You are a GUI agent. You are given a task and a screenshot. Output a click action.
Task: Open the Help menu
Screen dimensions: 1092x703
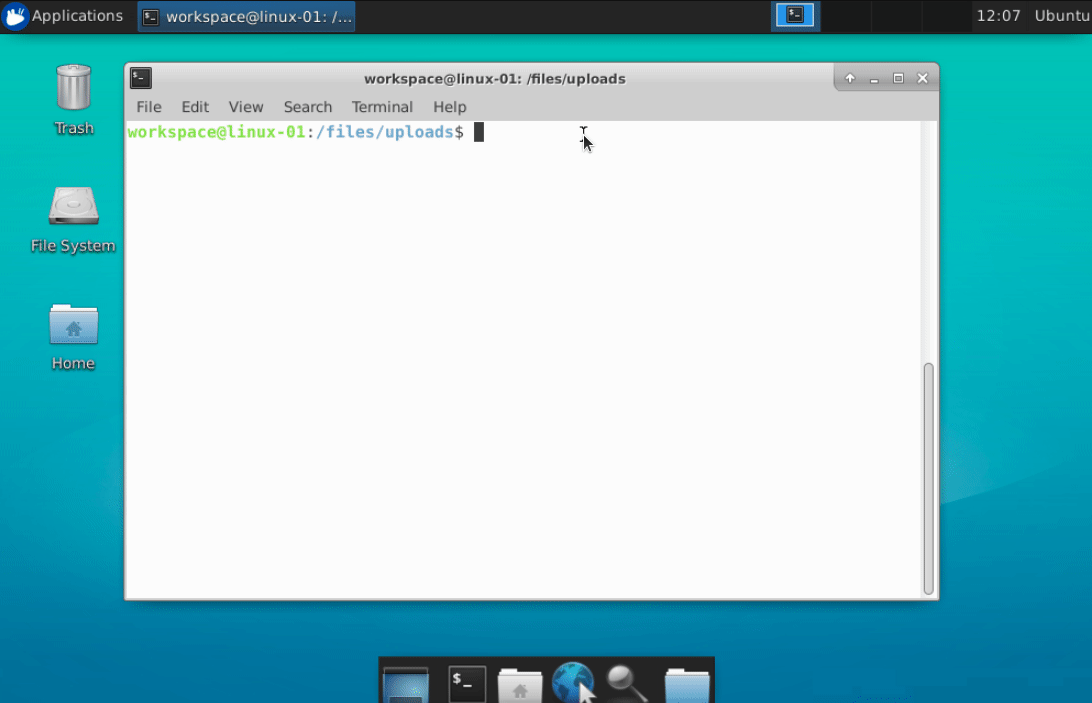coord(449,107)
